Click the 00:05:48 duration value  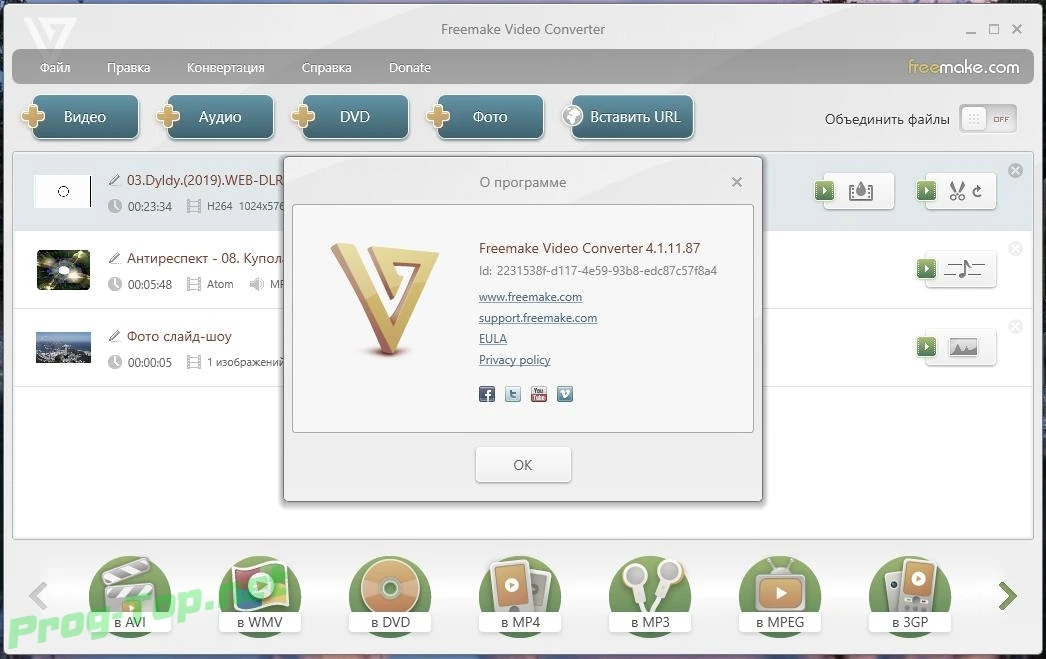pyautogui.click(x=149, y=285)
